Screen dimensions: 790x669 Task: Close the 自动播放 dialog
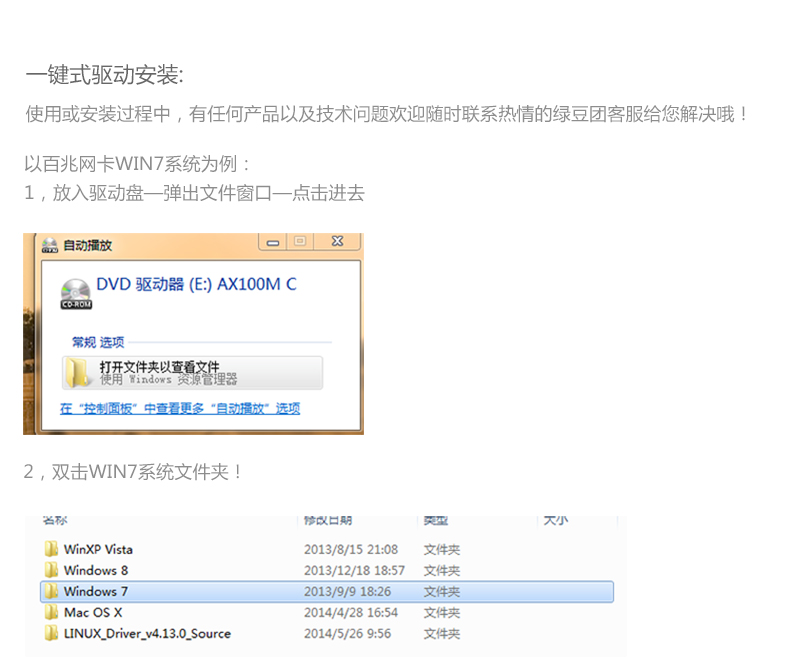point(337,242)
